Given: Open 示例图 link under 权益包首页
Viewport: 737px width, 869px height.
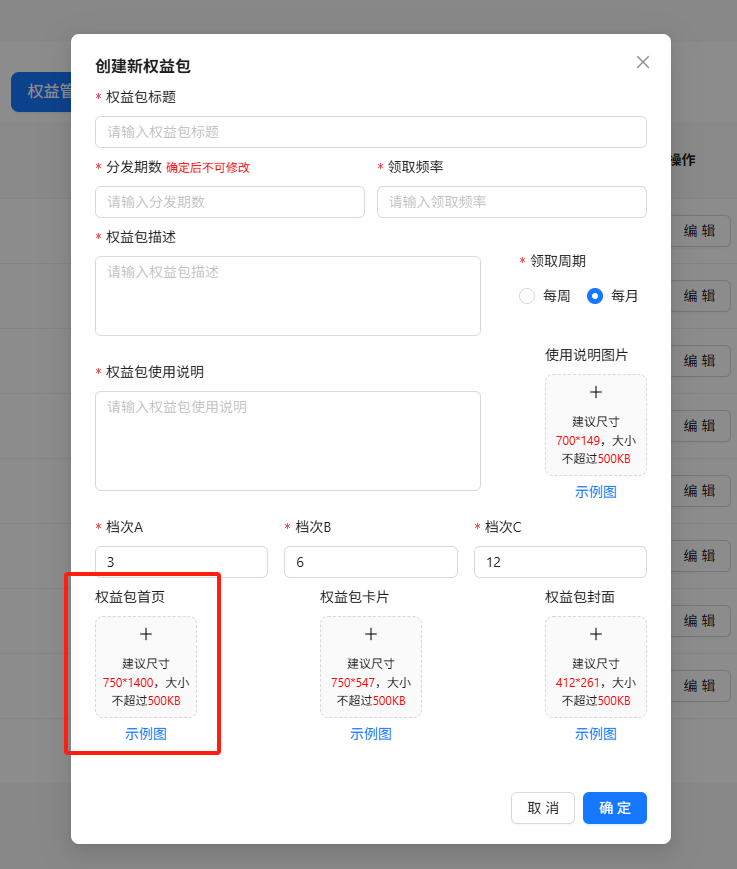Looking at the screenshot, I should [146, 734].
